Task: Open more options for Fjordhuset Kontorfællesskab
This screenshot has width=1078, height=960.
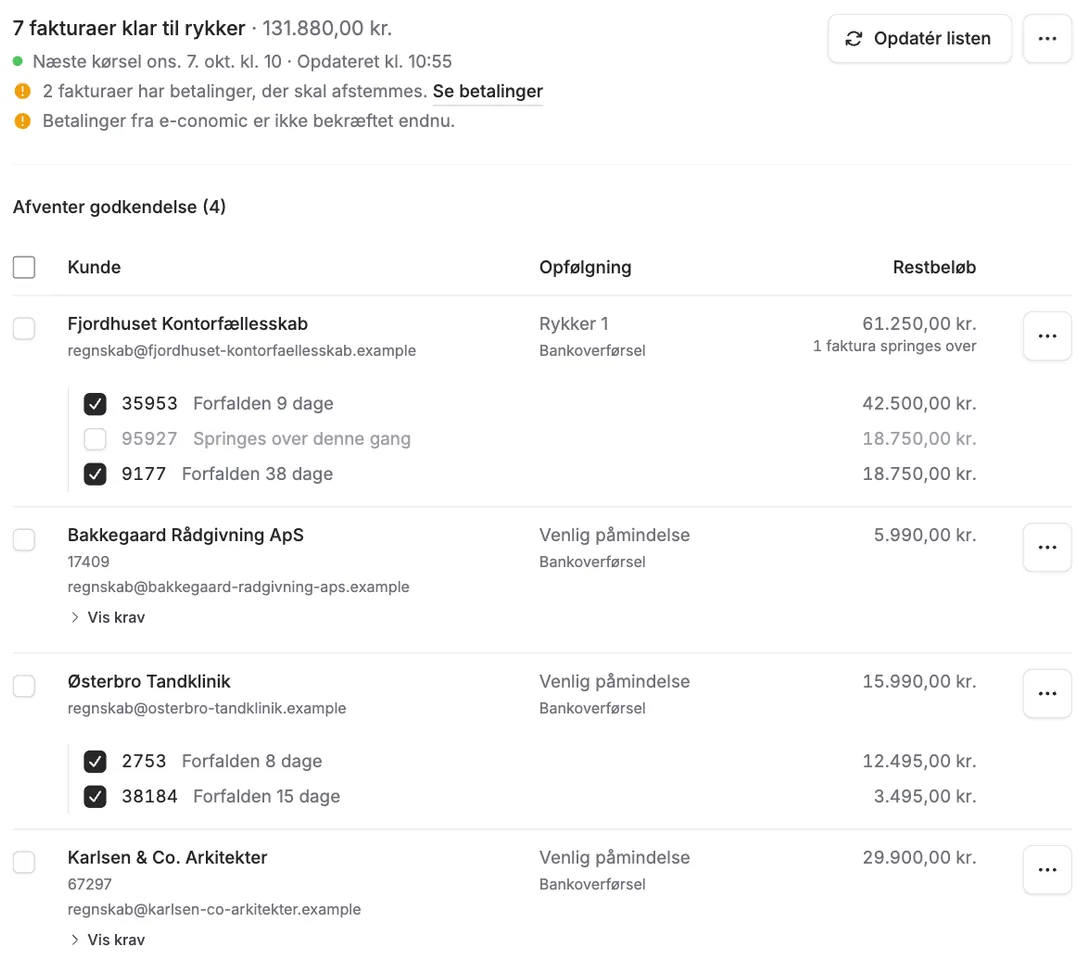Action: (1047, 336)
